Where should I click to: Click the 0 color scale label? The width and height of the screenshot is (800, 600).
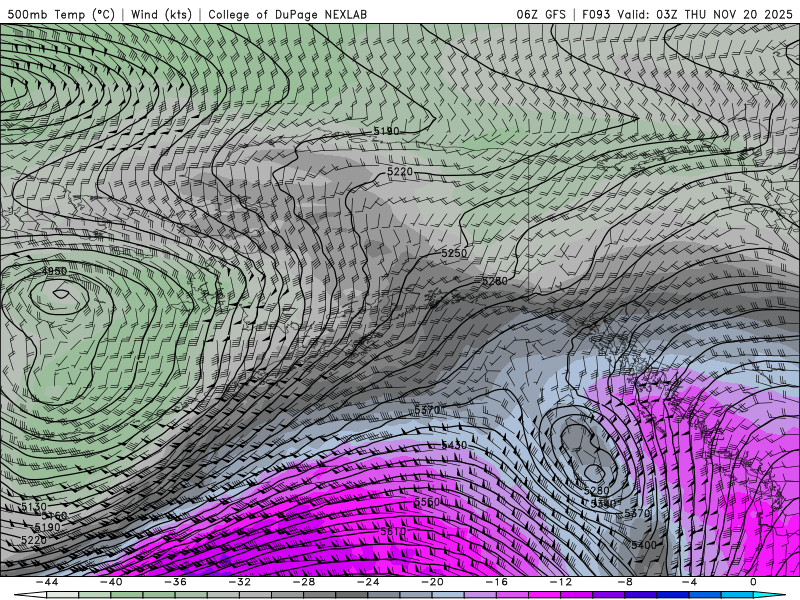pos(754,582)
